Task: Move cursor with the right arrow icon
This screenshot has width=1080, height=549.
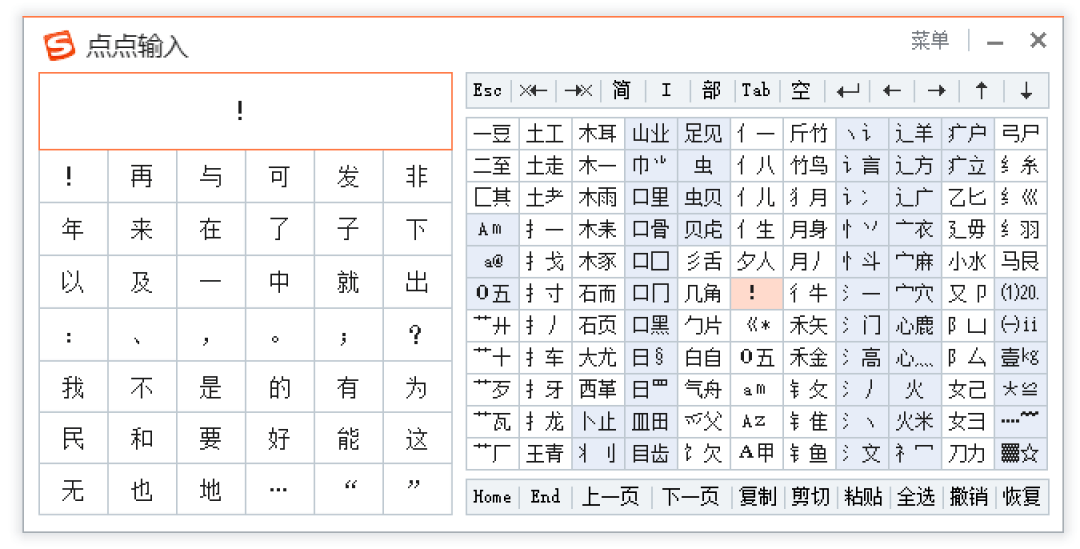Action: (936, 91)
